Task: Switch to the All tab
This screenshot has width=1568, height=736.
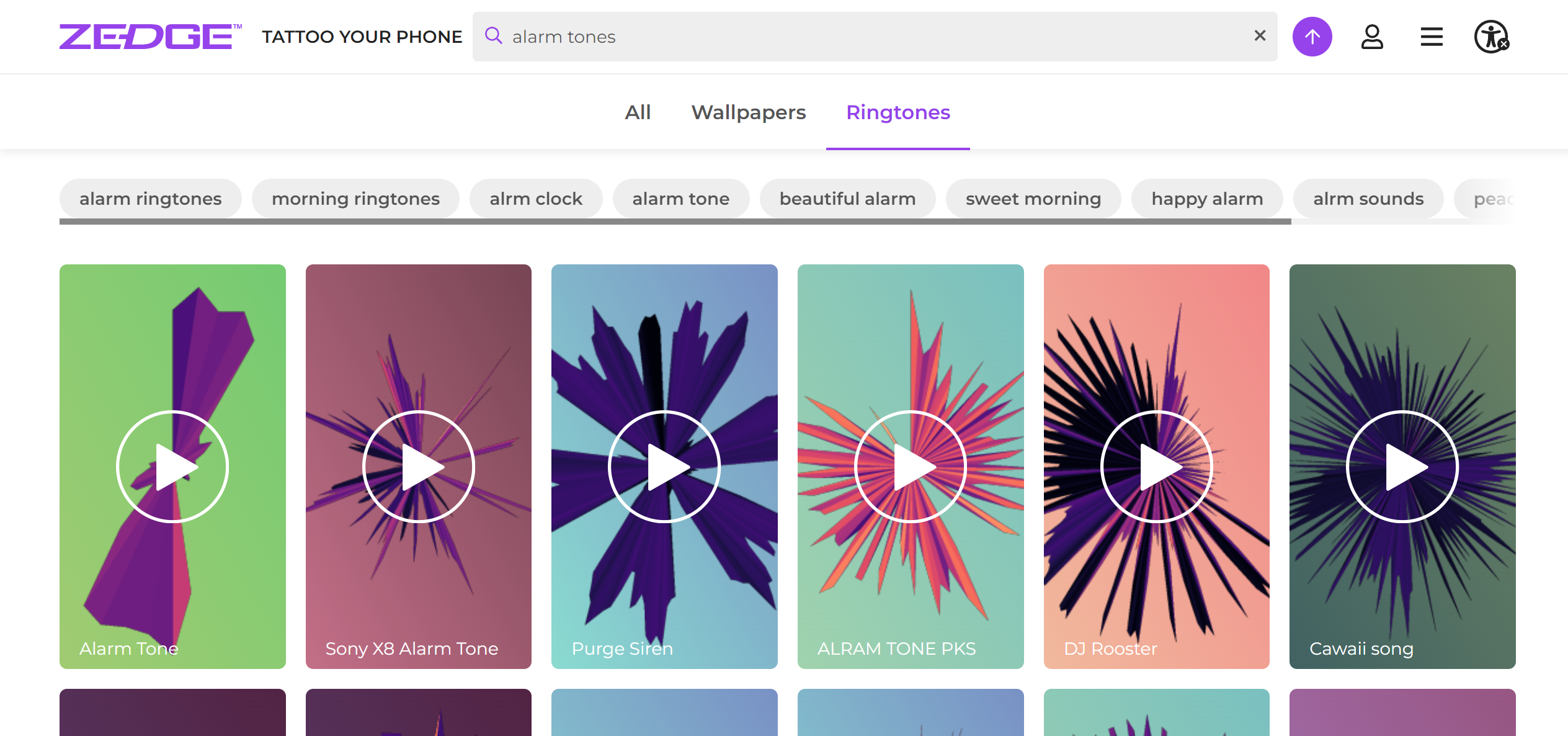Action: 638,112
